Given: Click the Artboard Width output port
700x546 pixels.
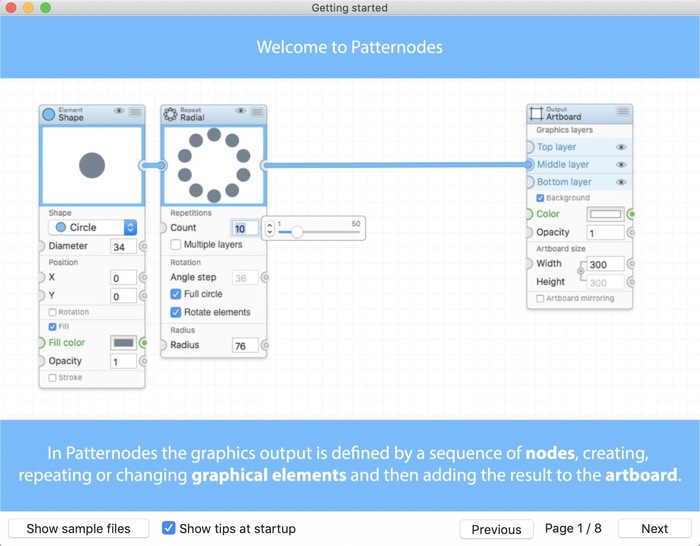Looking at the screenshot, I should tap(631, 264).
